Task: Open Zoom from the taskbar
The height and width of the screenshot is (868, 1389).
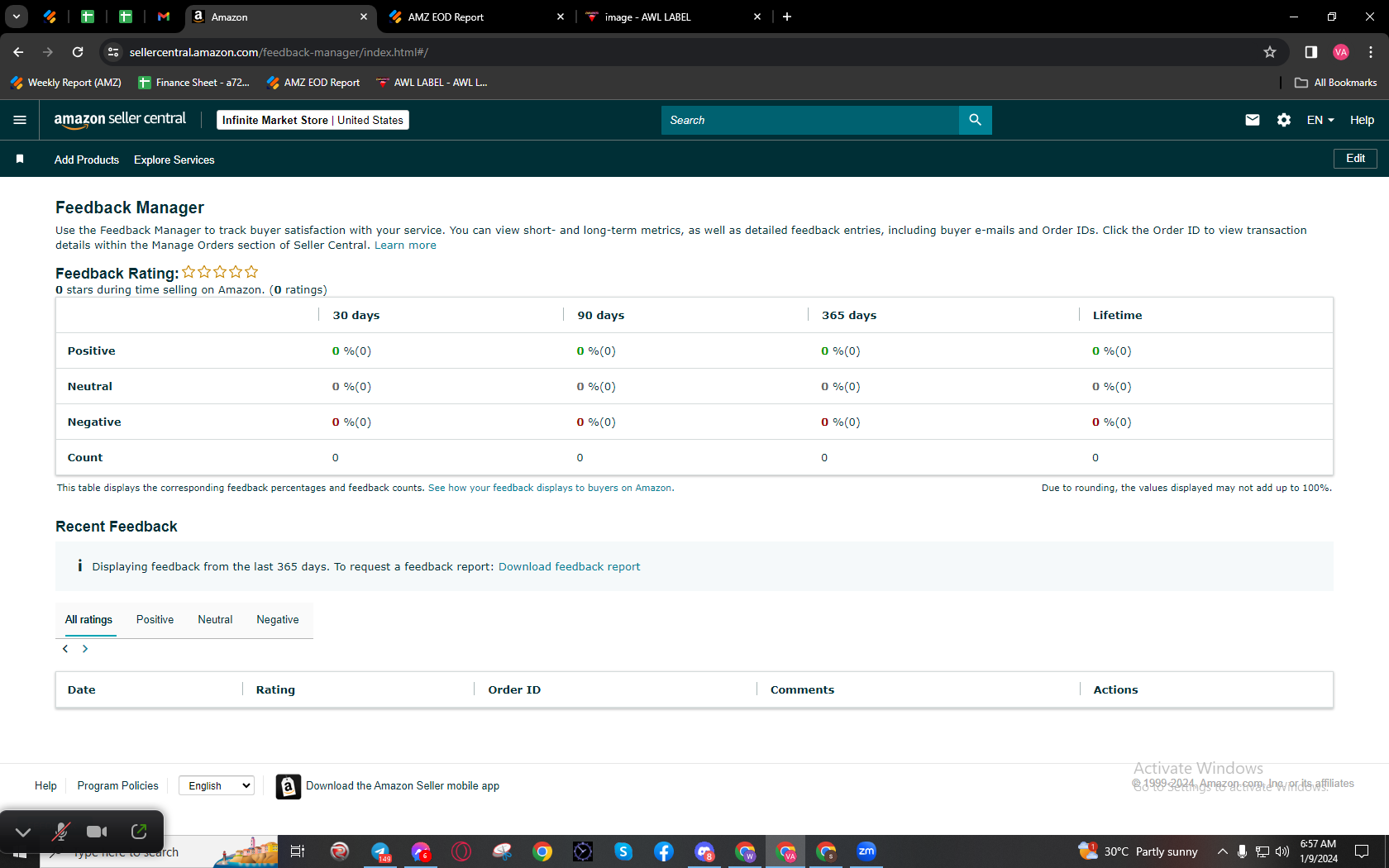Action: pos(866,851)
